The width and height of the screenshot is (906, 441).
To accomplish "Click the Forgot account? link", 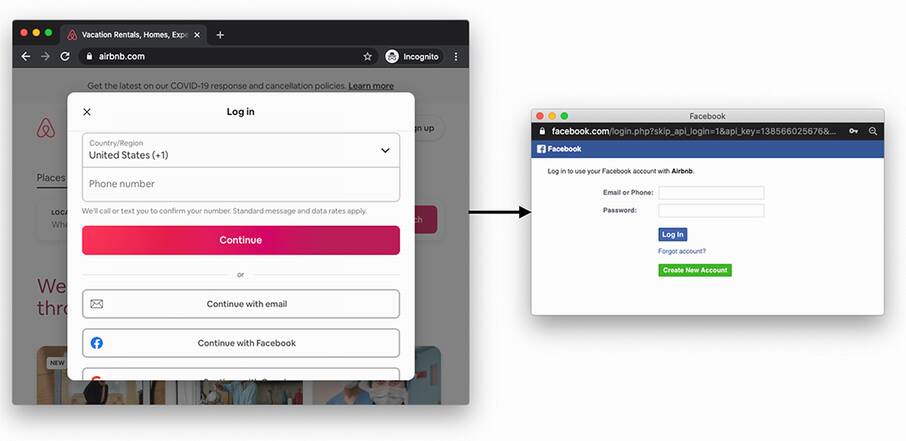I will [682, 251].
